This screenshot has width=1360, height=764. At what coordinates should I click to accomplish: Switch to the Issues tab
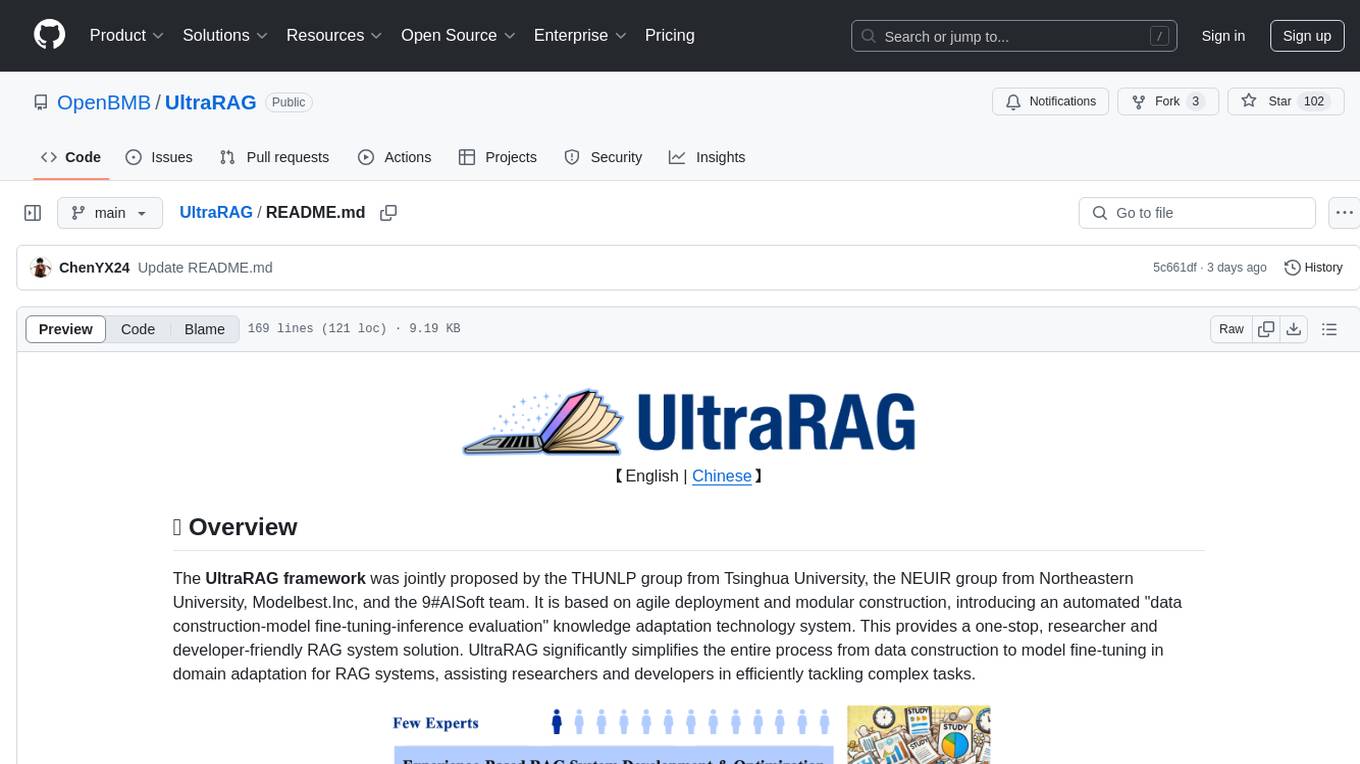click(159, 157)
